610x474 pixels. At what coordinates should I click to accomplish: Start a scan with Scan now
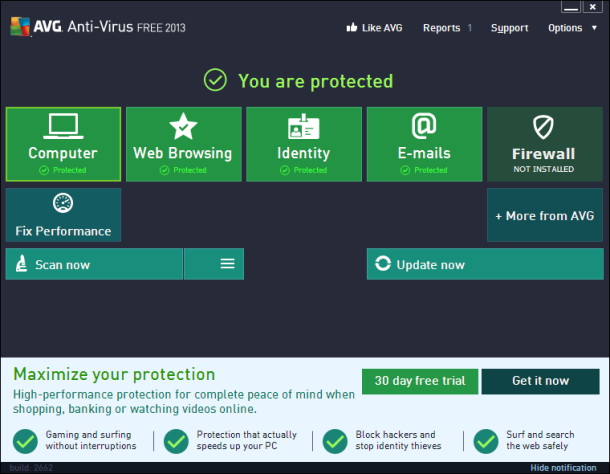click(x=94, y=264)
